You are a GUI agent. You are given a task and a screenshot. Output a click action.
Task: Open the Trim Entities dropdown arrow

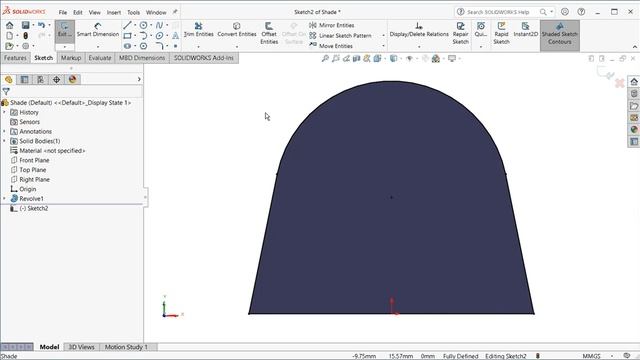coord(198,47)
